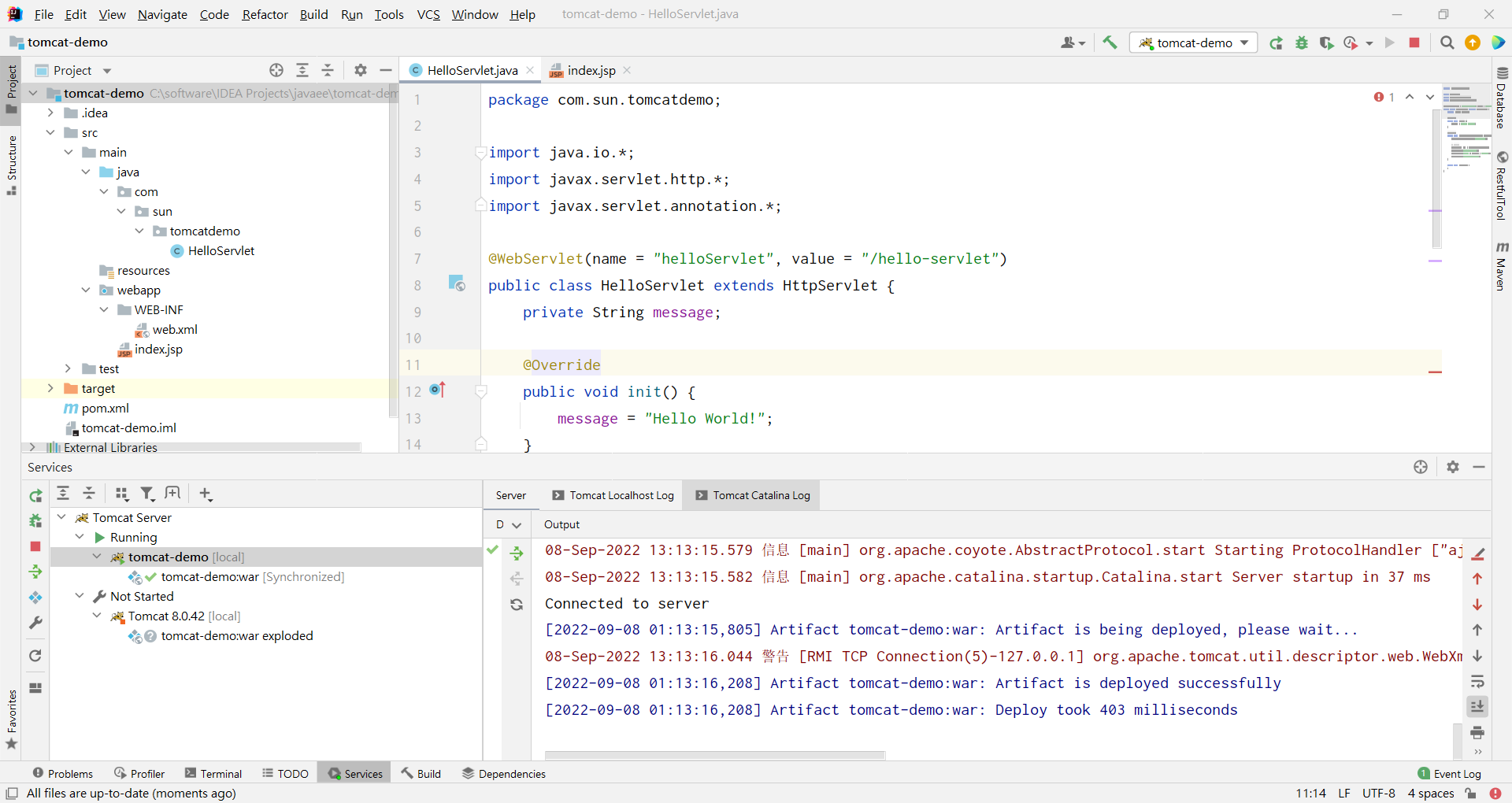This screenshot has width=1512, height=803.
Task: Open the Refactor menu
Action: 265,14
